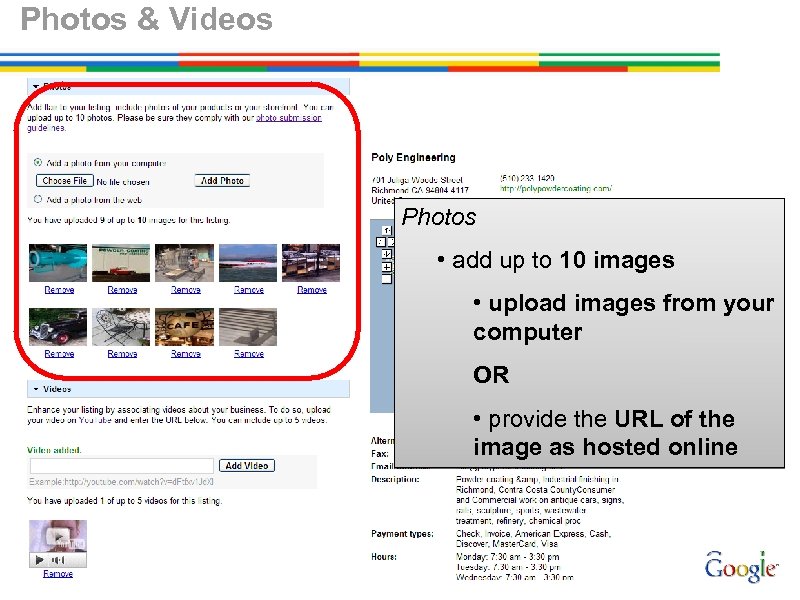Click the map pan down arrow
The image size is (800, 600).
click(x=386, y=254)
